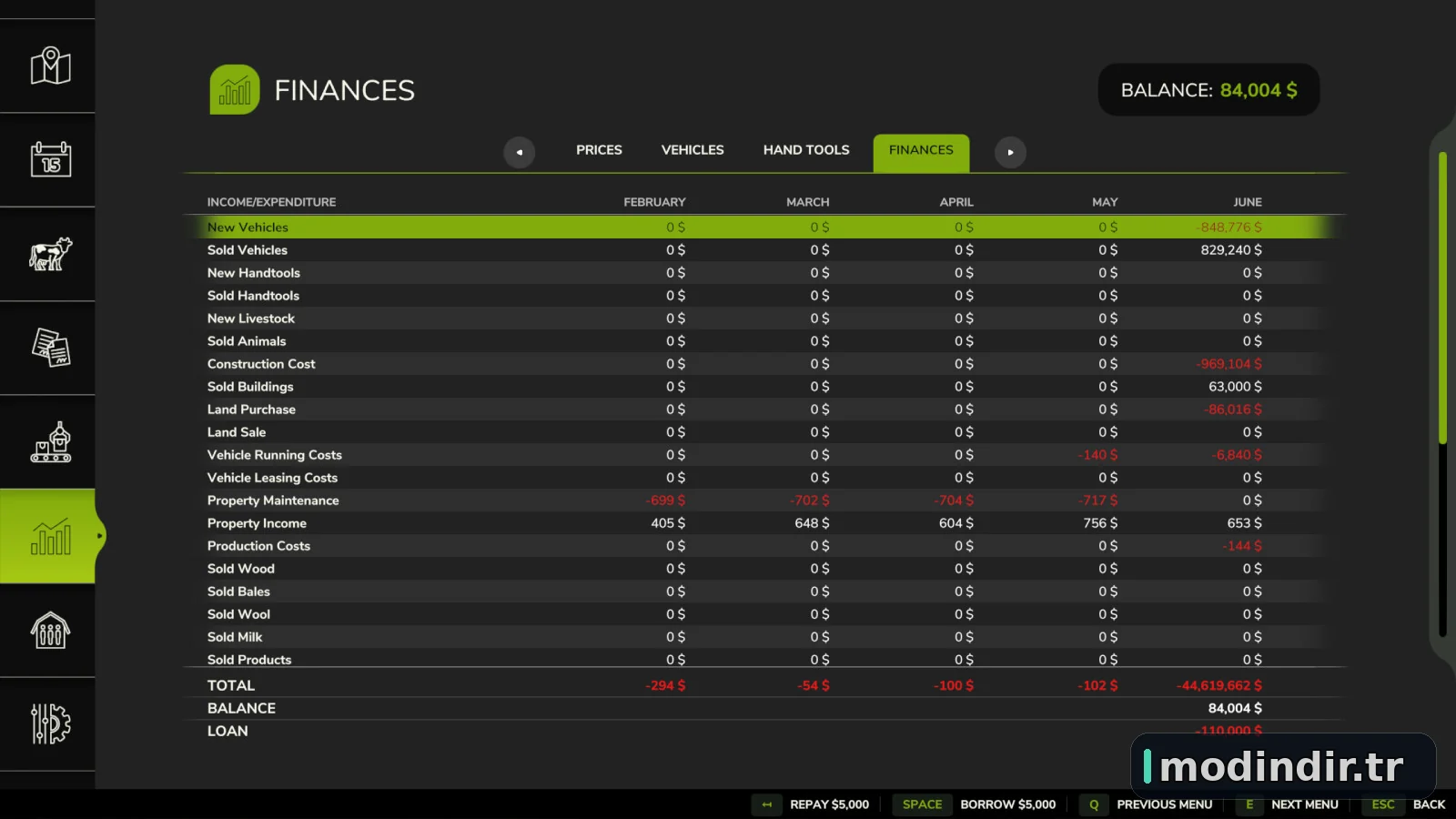Select the Sold Buildings row label

click(x=250, y=387)
